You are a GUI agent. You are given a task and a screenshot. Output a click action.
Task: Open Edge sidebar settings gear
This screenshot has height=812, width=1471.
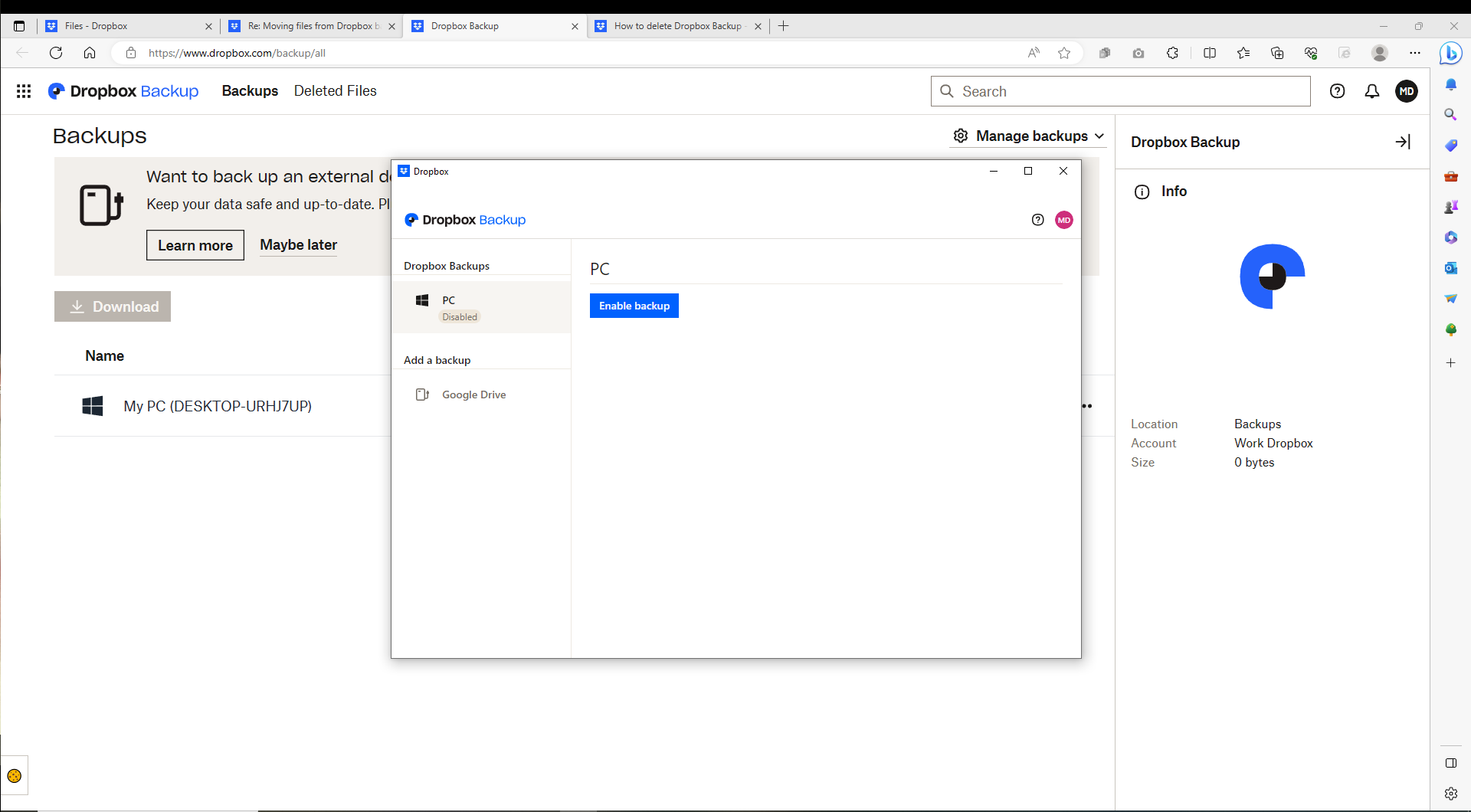[1450, 794]
